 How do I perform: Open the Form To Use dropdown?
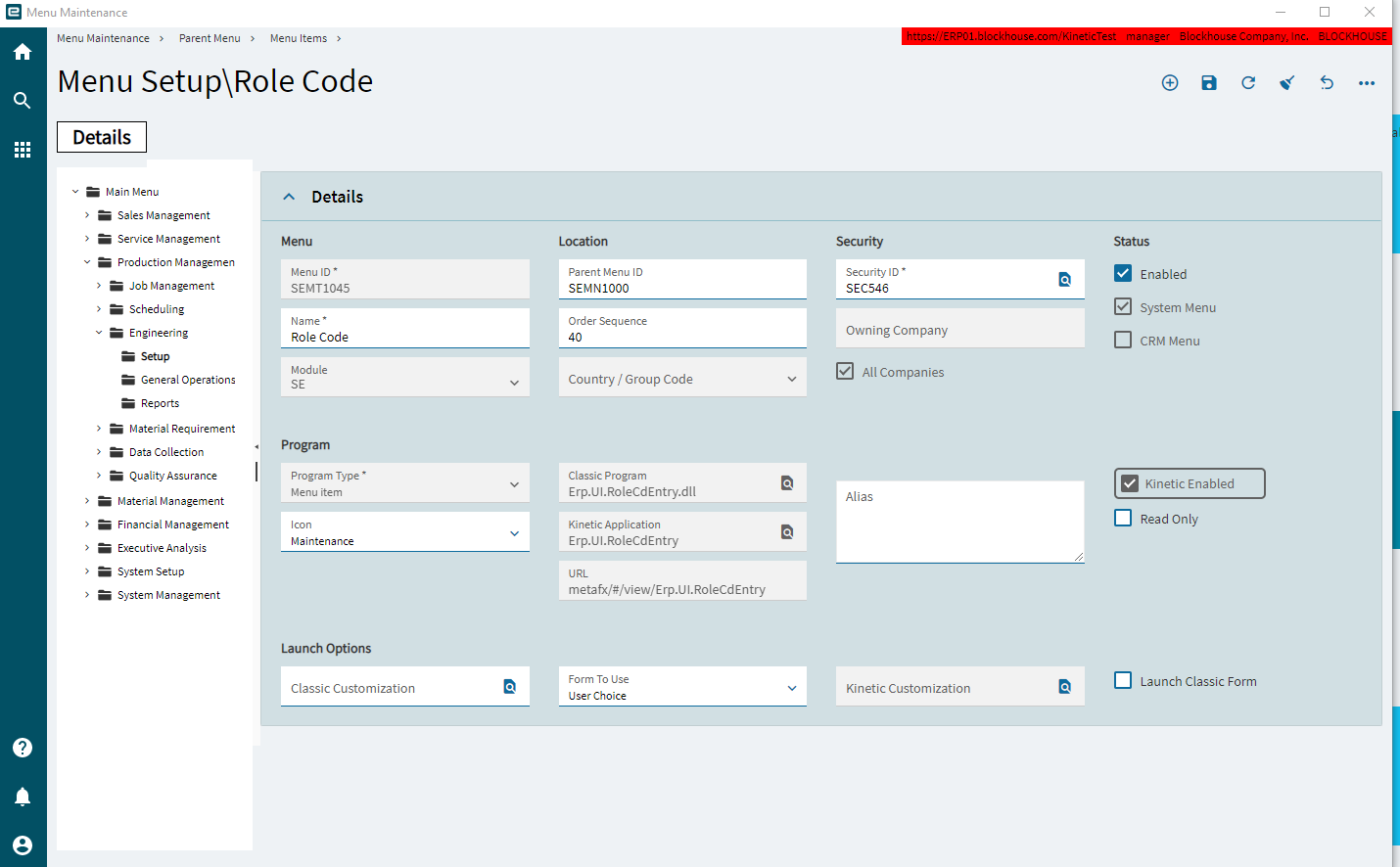click(682, 686)
